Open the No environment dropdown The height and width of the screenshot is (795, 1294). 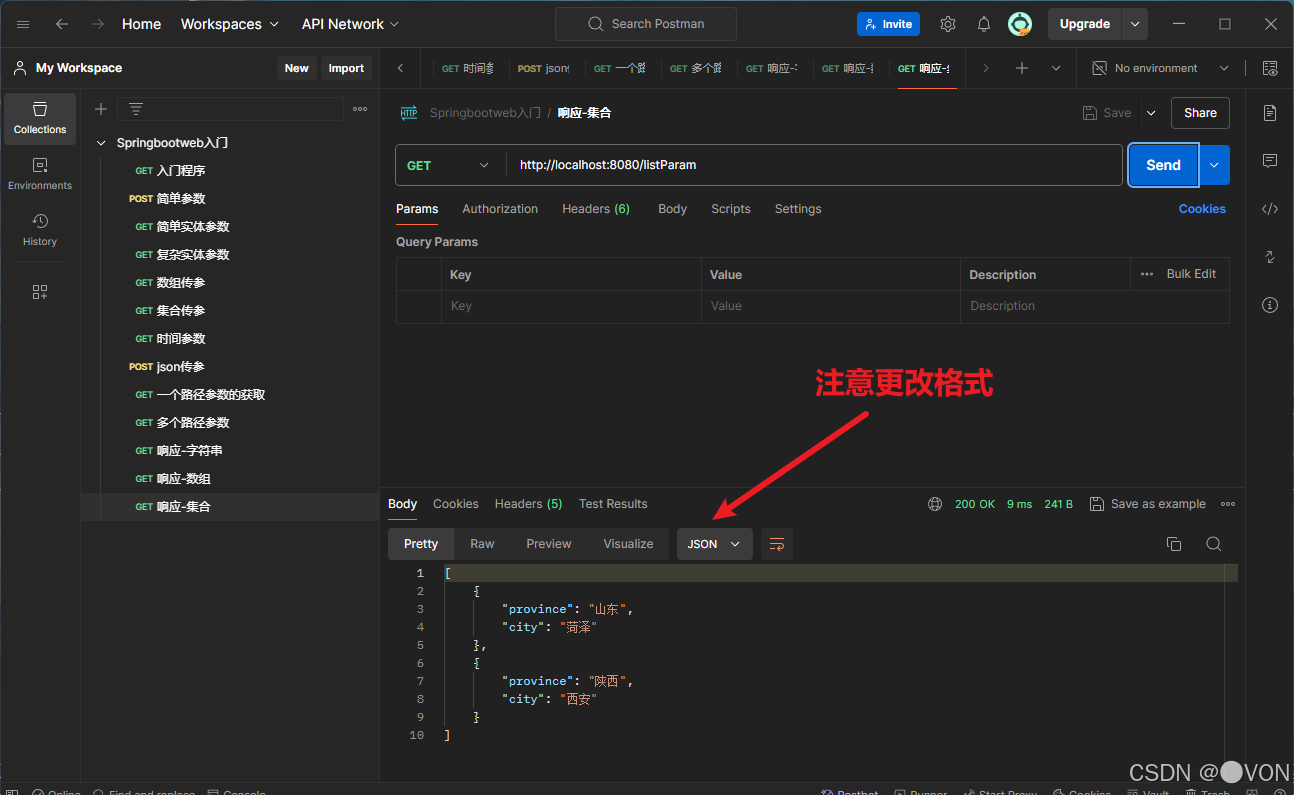tap(1160, 68)
